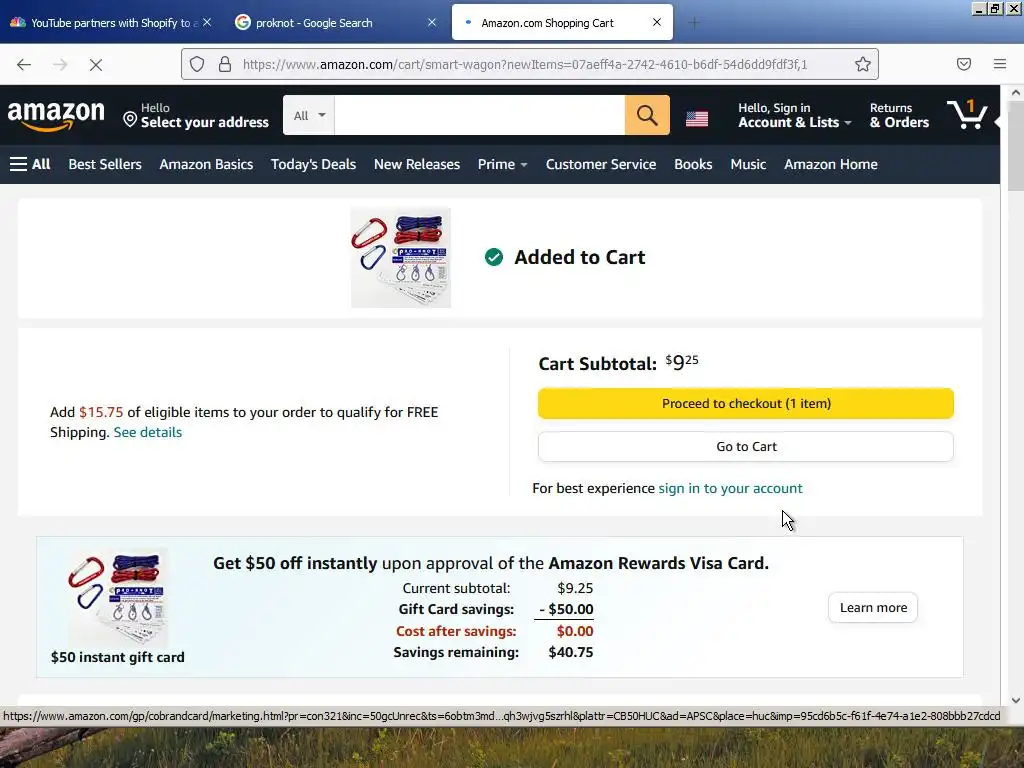Click the page scrollbar down arrow
This screenshot has height=768, width=1024.
tap(1016, 700)
